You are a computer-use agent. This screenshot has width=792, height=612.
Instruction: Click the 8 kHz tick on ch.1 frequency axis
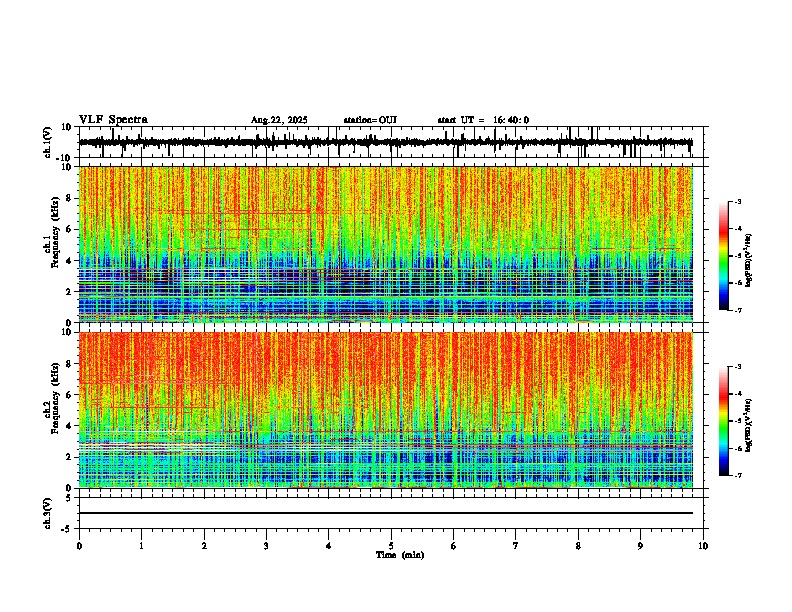click(x=70, y=198)
